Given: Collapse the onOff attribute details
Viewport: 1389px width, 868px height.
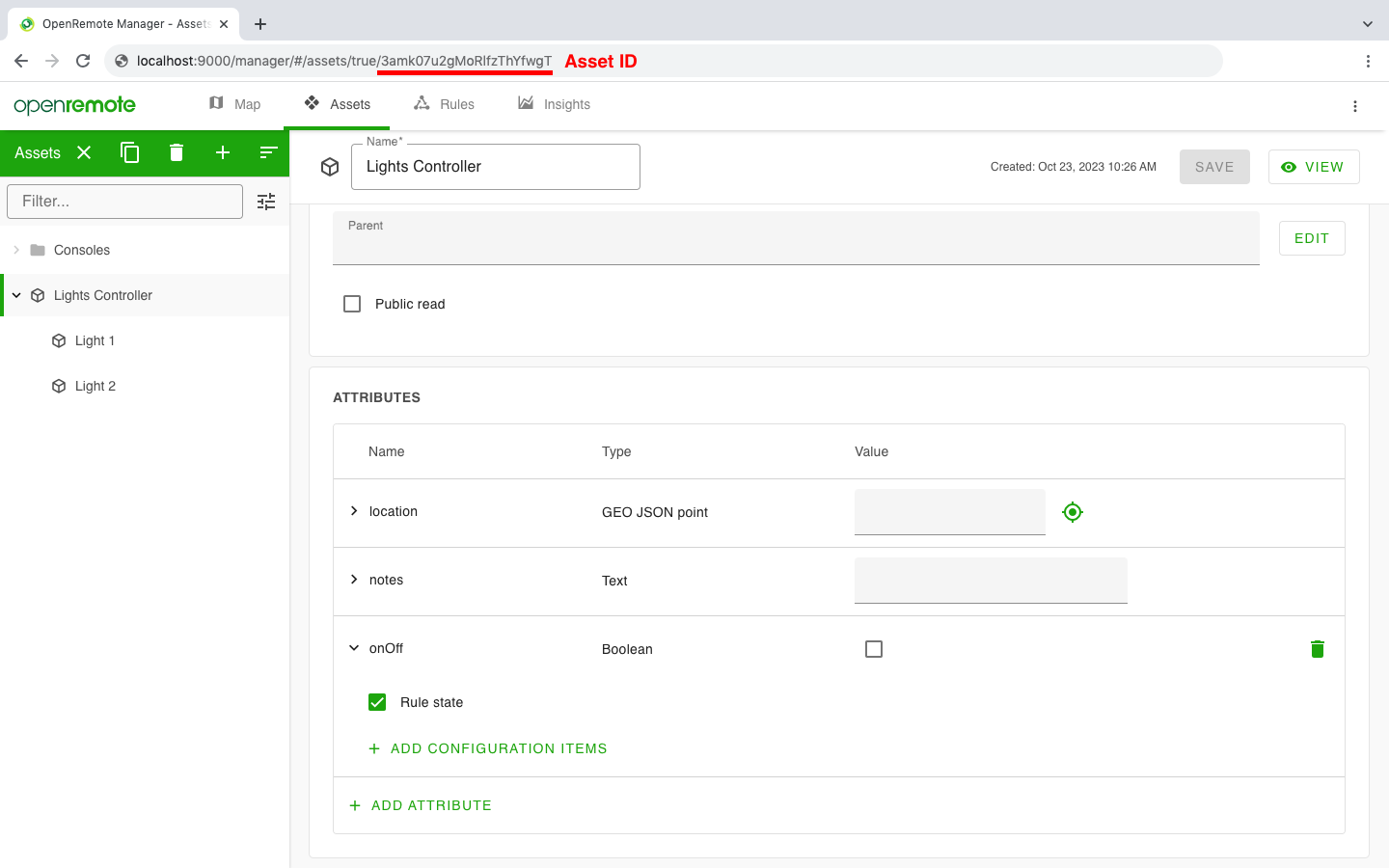Looking at the screenshot, I should point(353,647).
